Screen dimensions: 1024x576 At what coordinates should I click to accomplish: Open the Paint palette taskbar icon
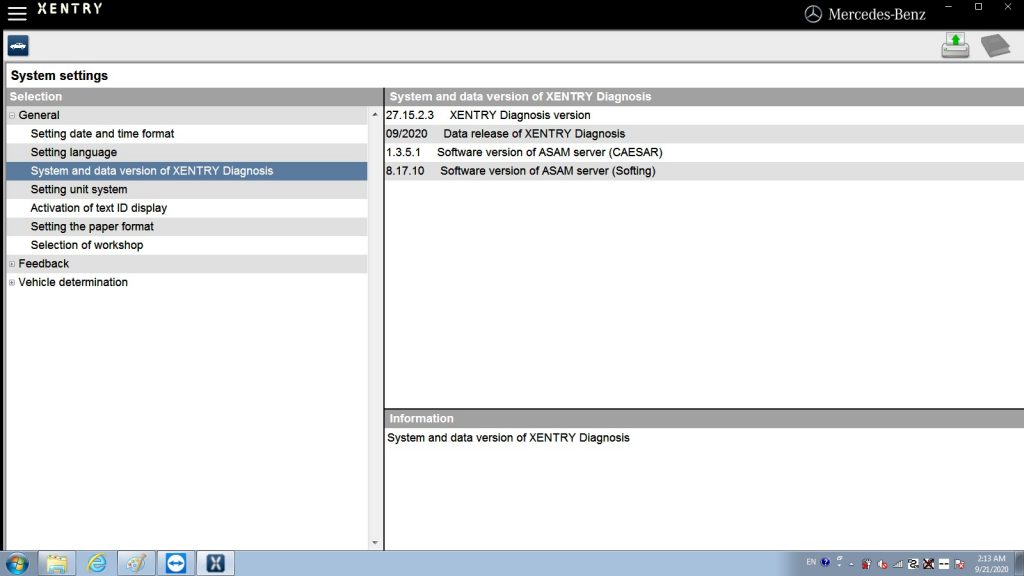pyautogui.click(x=136, y=563)
